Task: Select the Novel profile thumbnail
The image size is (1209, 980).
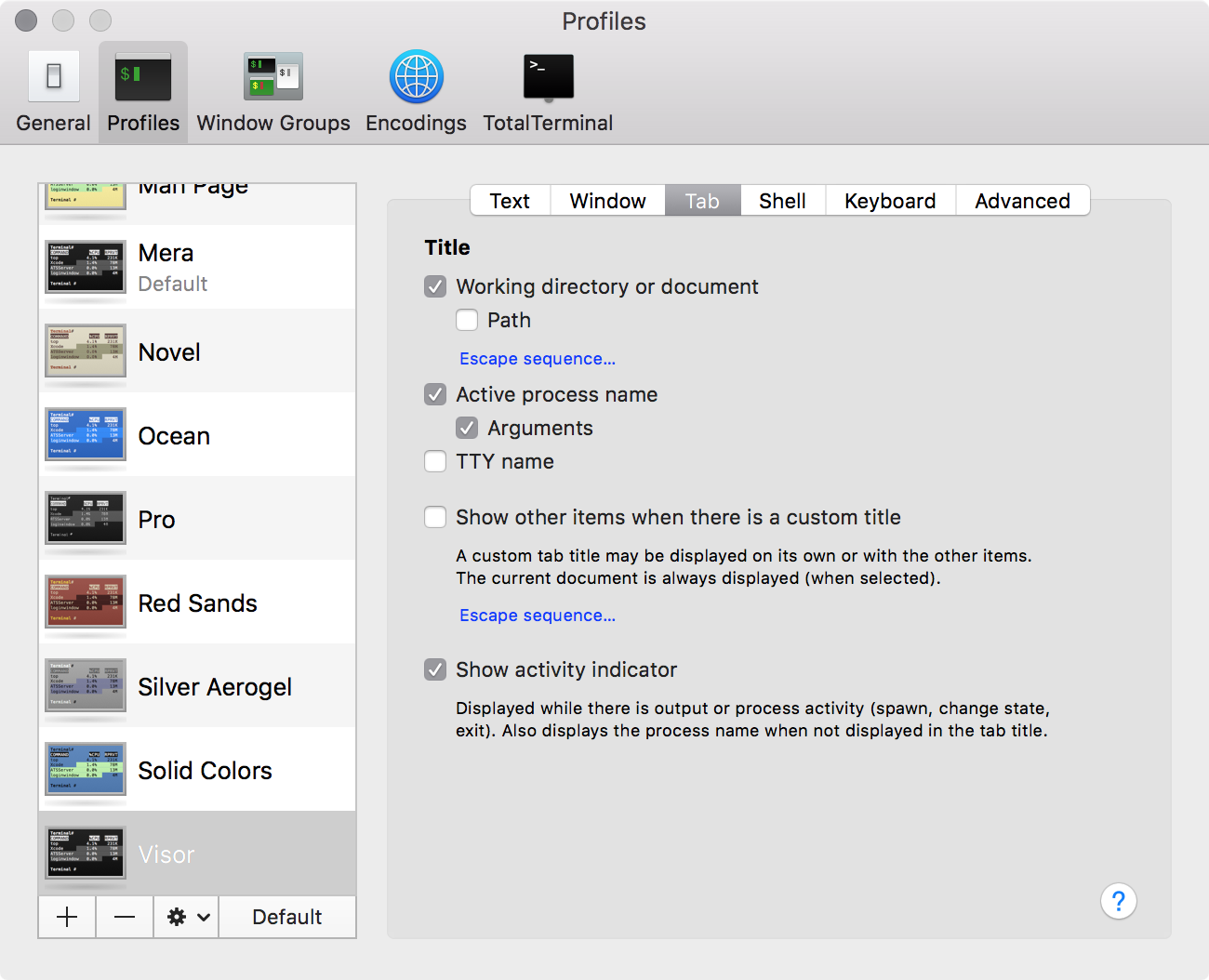Action: (x=86, y=351)
